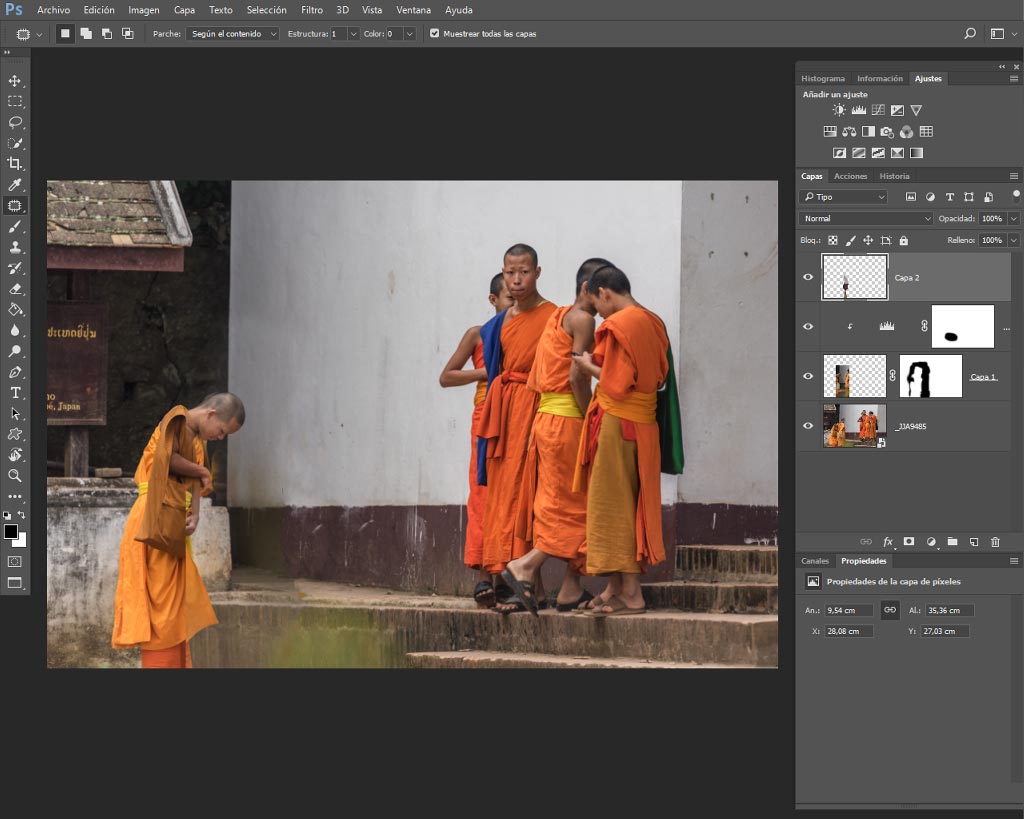Select the Hand tool
The height and width of the screenshot is (819, 1024).
click(x=14, y=455)
